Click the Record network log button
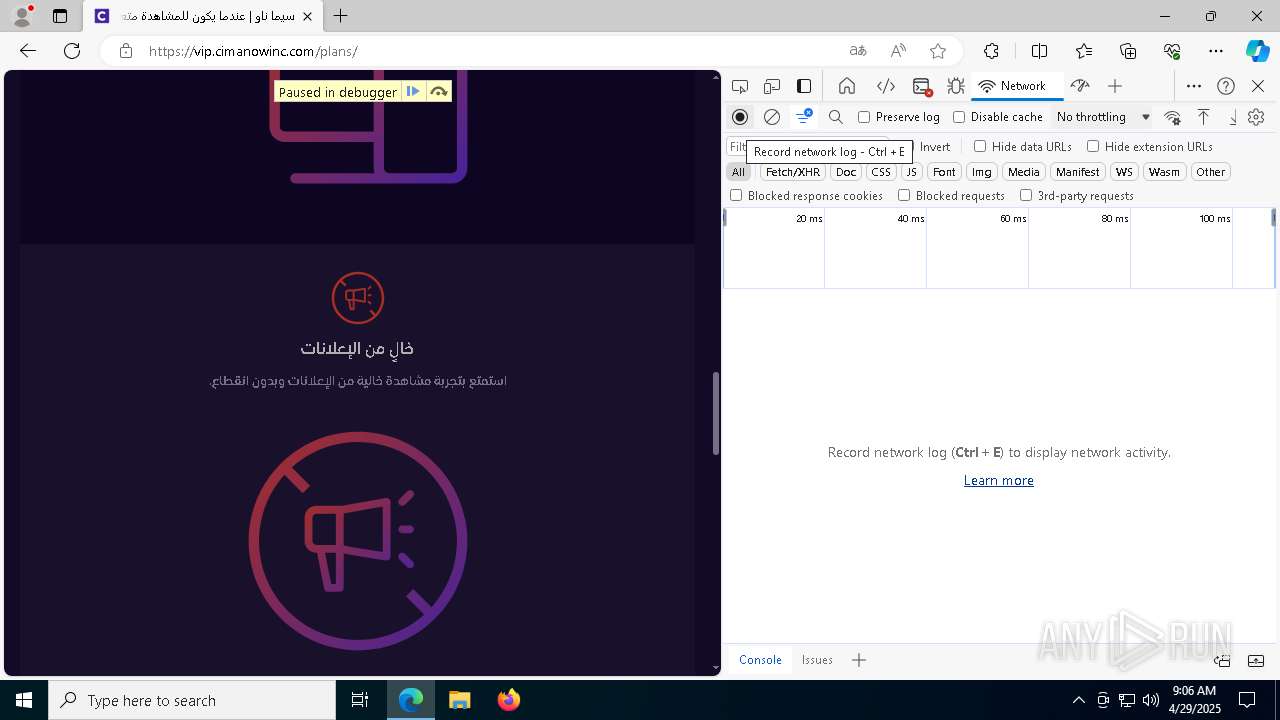1280x720 pixels. (x=740, y=117)
